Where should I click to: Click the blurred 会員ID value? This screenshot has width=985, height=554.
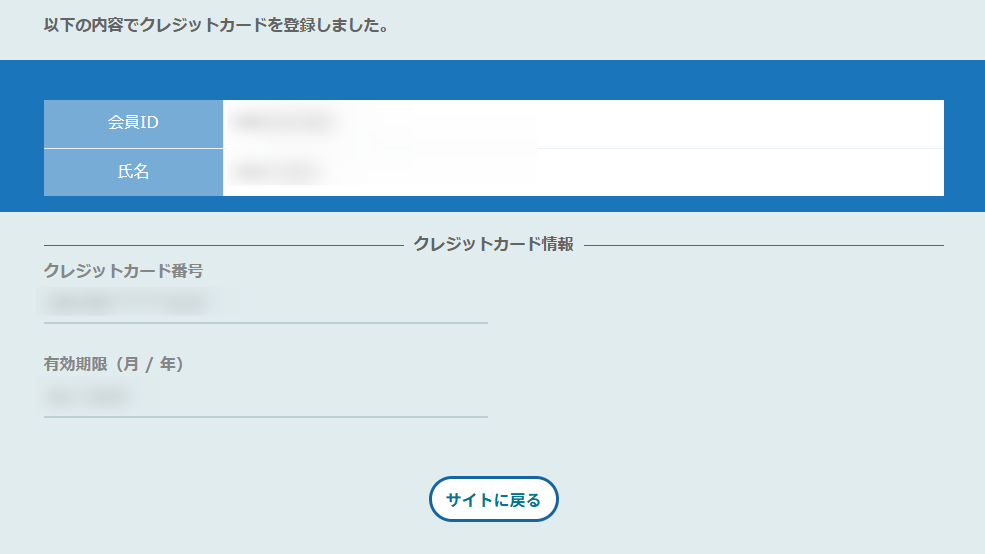click(283, 122)
